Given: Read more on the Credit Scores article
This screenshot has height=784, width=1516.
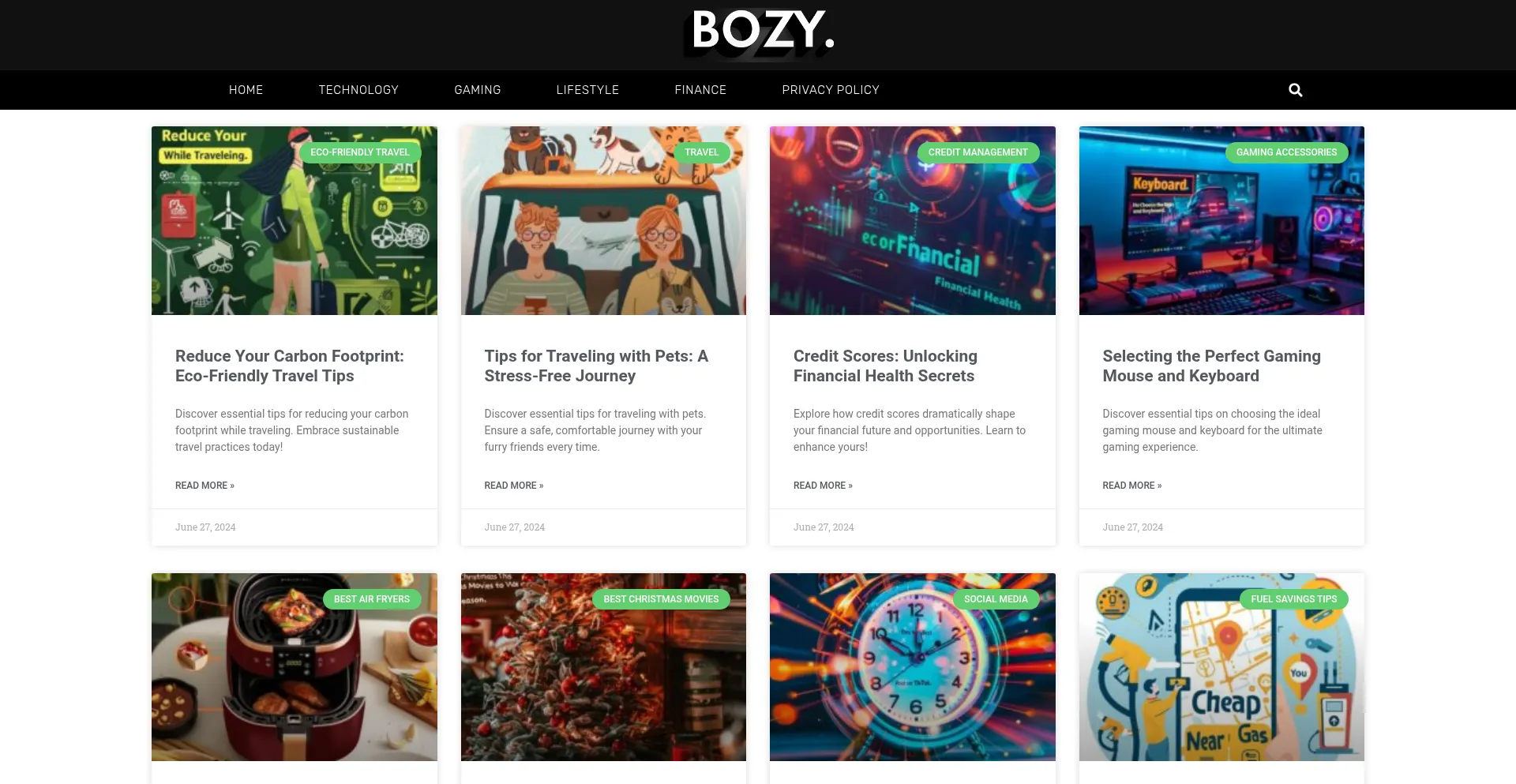Looking at the screenshot, I should click(823, 486).
